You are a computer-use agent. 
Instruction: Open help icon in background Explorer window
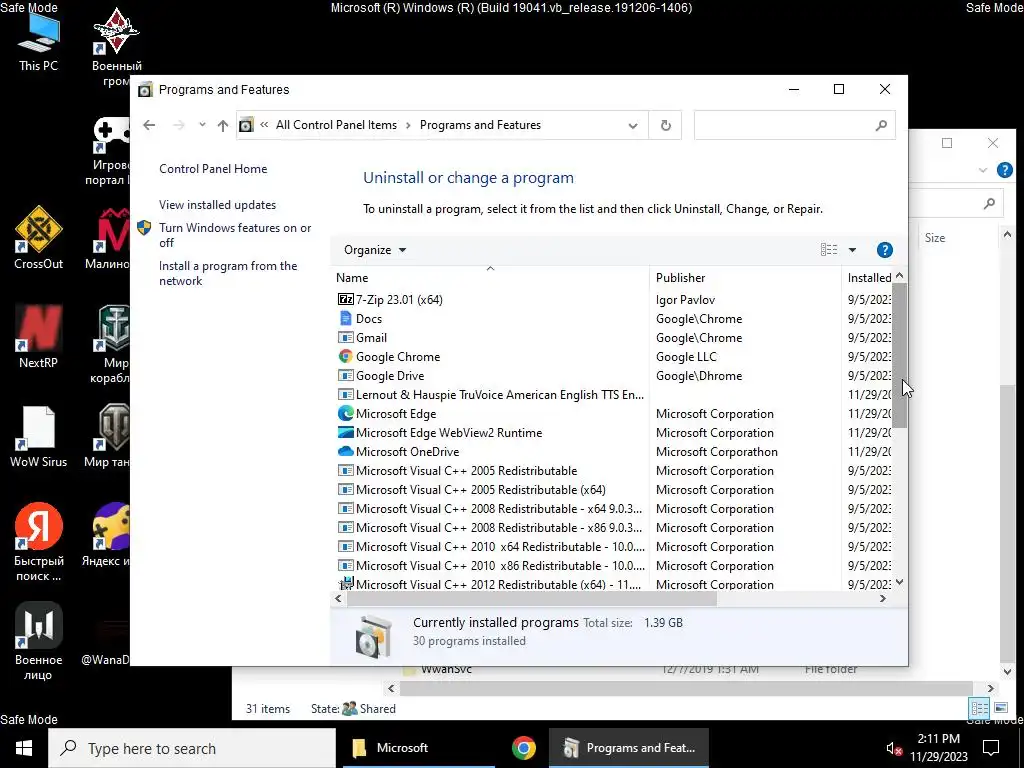[1004, 170]
